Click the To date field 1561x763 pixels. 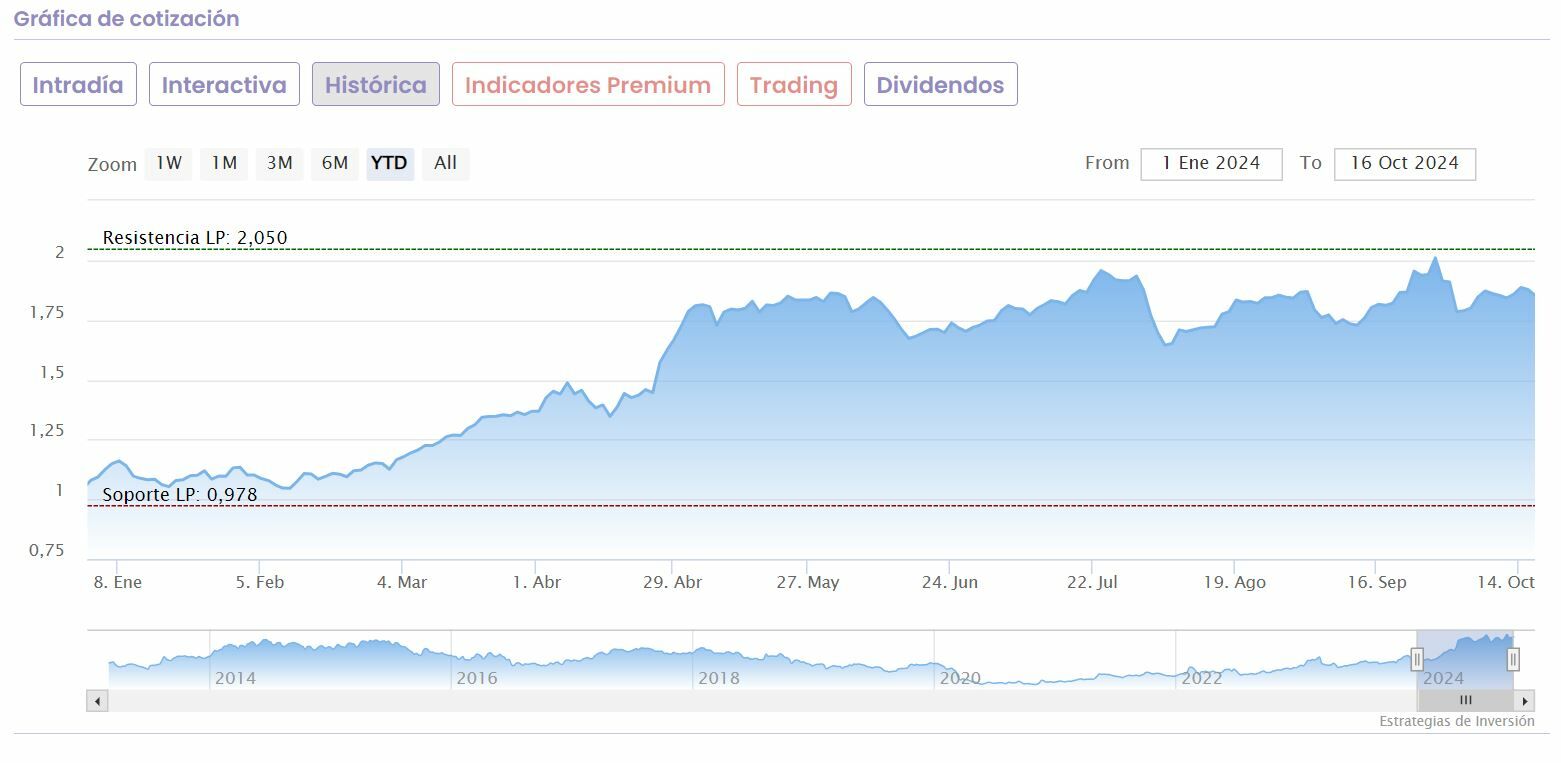pos(1404,164)
